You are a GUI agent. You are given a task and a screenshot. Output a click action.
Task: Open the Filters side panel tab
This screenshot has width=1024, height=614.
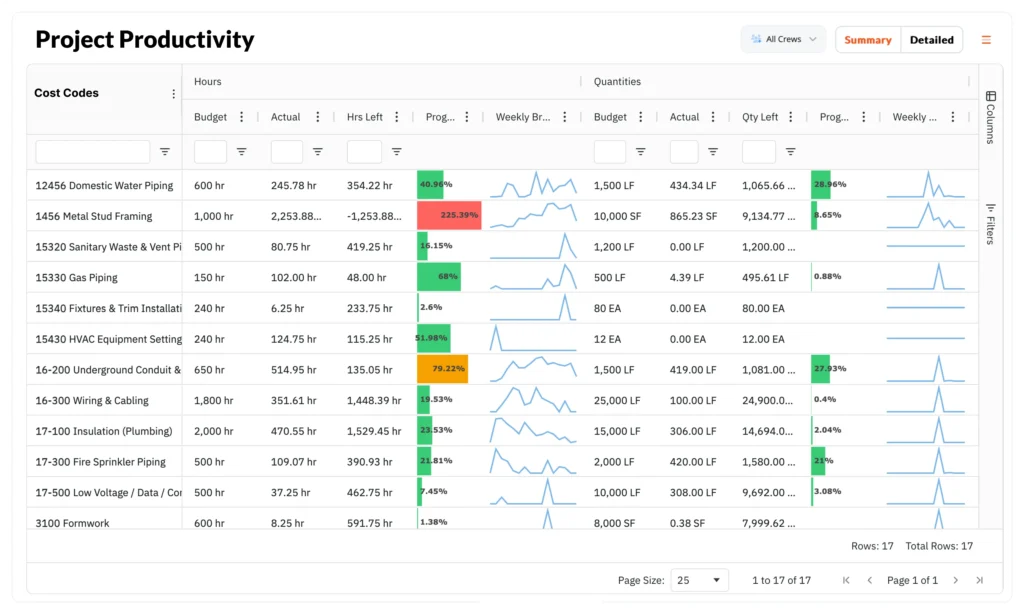[x=990, y=224]
